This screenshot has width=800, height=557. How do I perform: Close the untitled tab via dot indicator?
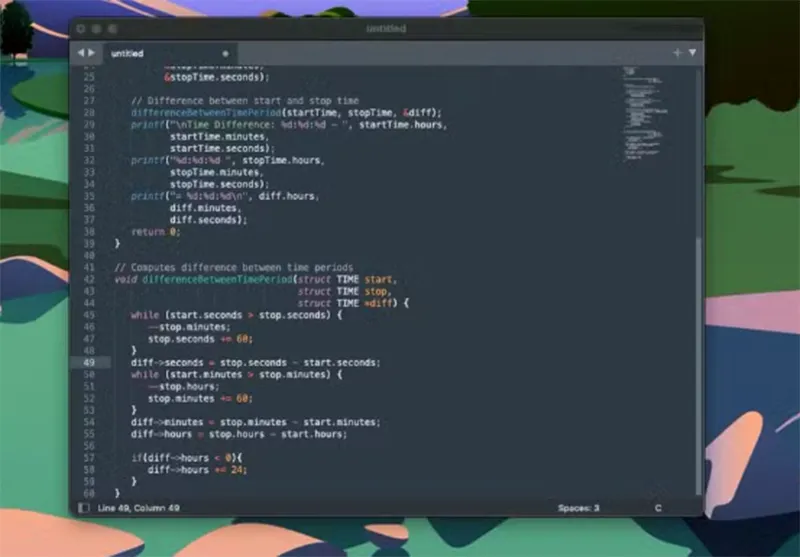(x=224, y=53)
